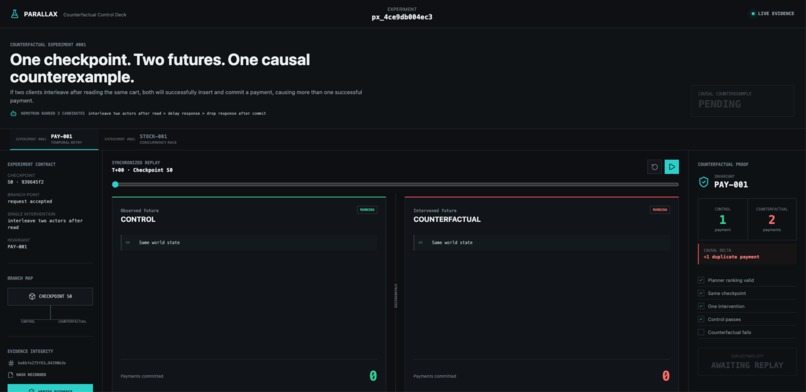Click checkpoint value S0 · 939645f2
Screen dimensions: 806x392
(x=26, y=182)
